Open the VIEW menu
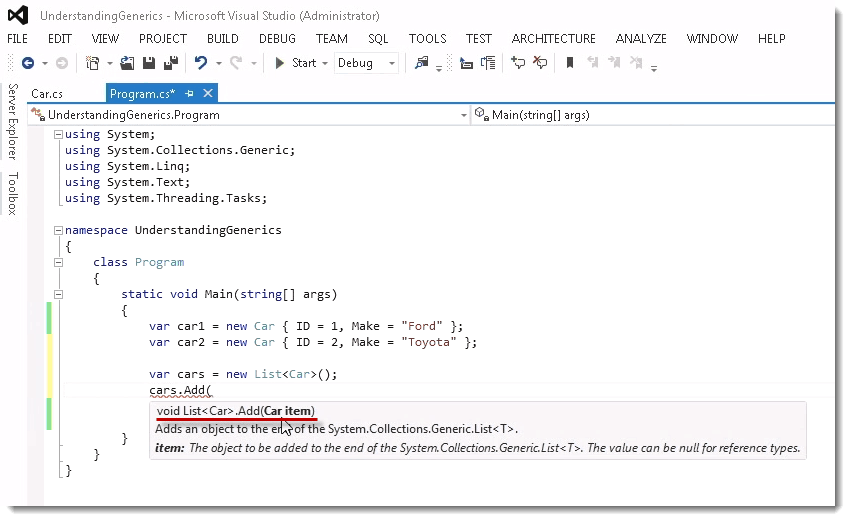The image size is (850, 521). (x=105, y=38)
